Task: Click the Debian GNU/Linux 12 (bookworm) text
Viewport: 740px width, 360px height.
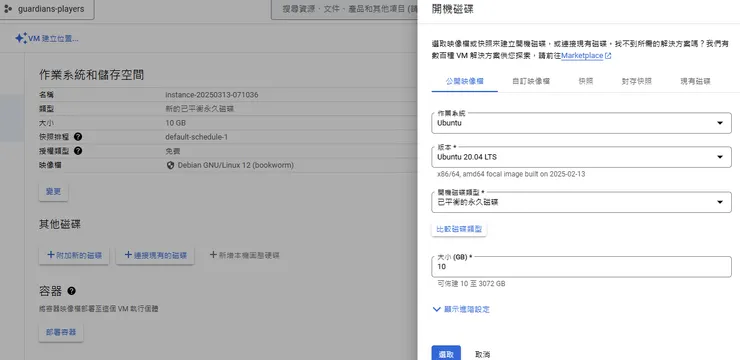Action: pos(235,166)
